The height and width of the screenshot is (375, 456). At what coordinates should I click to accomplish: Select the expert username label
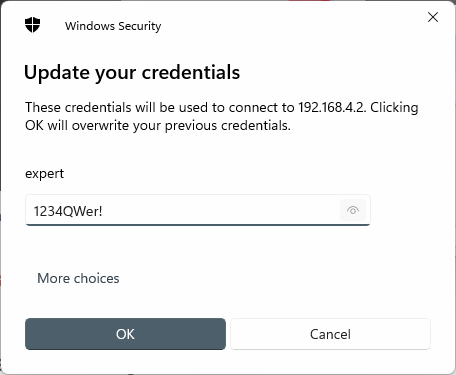pos(44,174)
